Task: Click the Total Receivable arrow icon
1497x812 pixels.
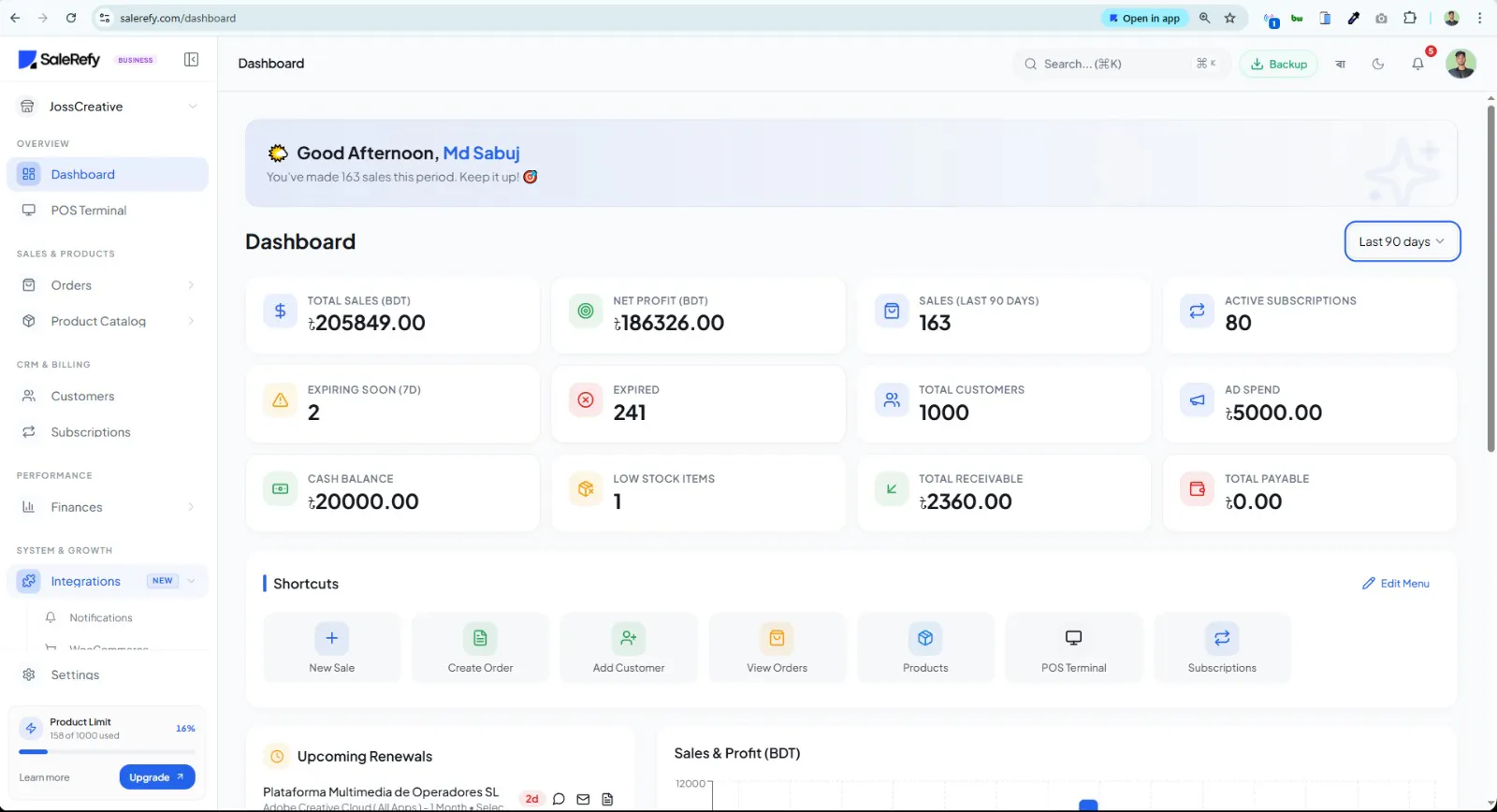Action: click(892, 489)
